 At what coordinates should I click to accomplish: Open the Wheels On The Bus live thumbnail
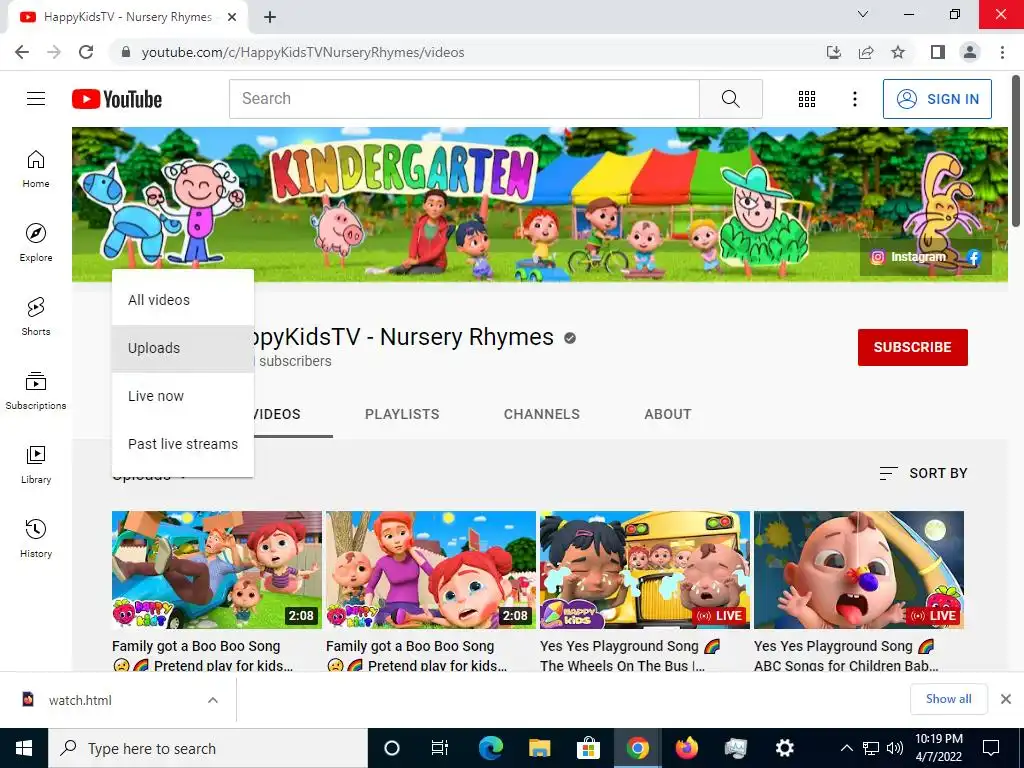pyautogui.click(x=645, y=569)
